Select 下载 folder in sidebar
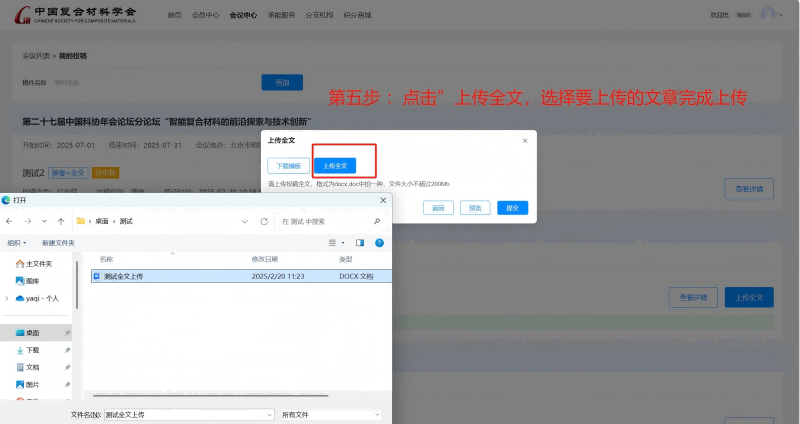This screenshot has width=800, height=424. tap(33, 350)
